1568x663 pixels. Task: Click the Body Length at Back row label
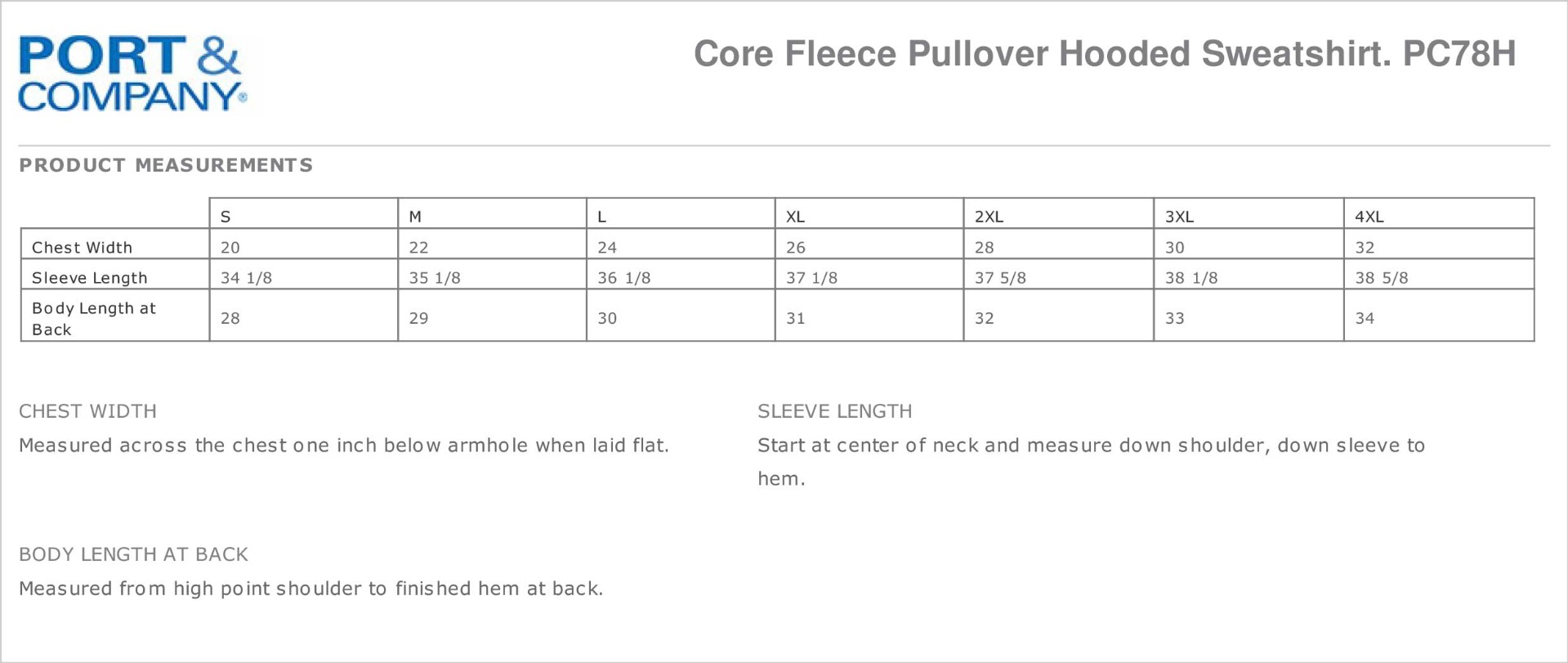pyautogui.click(x=92, y=318)
